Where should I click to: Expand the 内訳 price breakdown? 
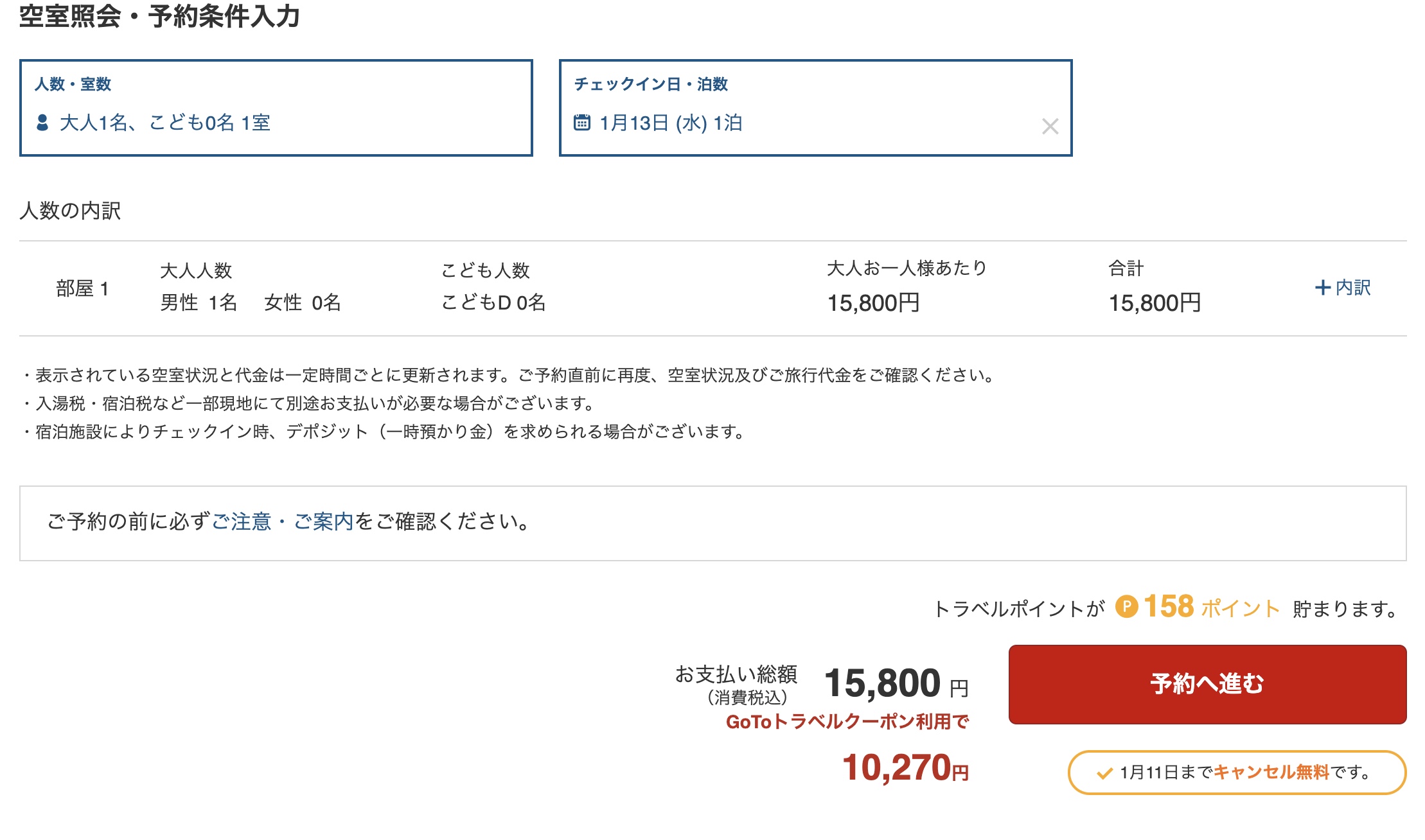click(x=1352, y=288)
